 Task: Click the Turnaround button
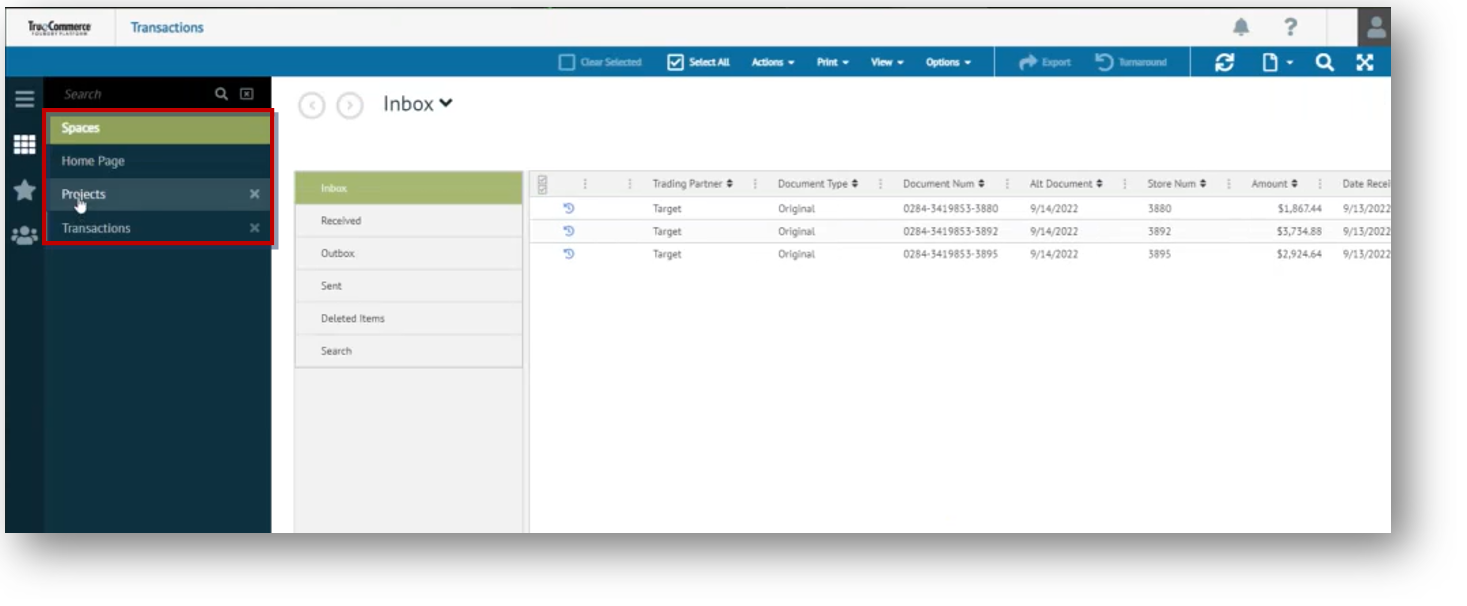1131,62
